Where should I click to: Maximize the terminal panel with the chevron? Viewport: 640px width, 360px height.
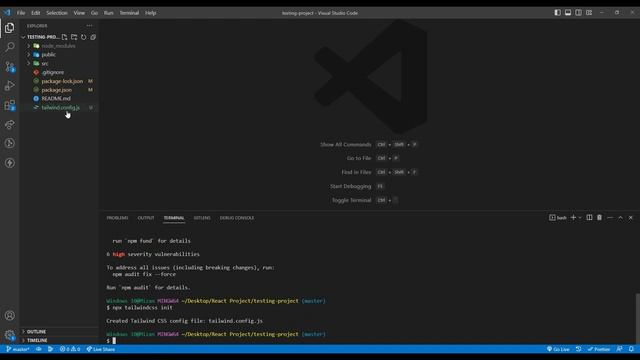[620, 218]
